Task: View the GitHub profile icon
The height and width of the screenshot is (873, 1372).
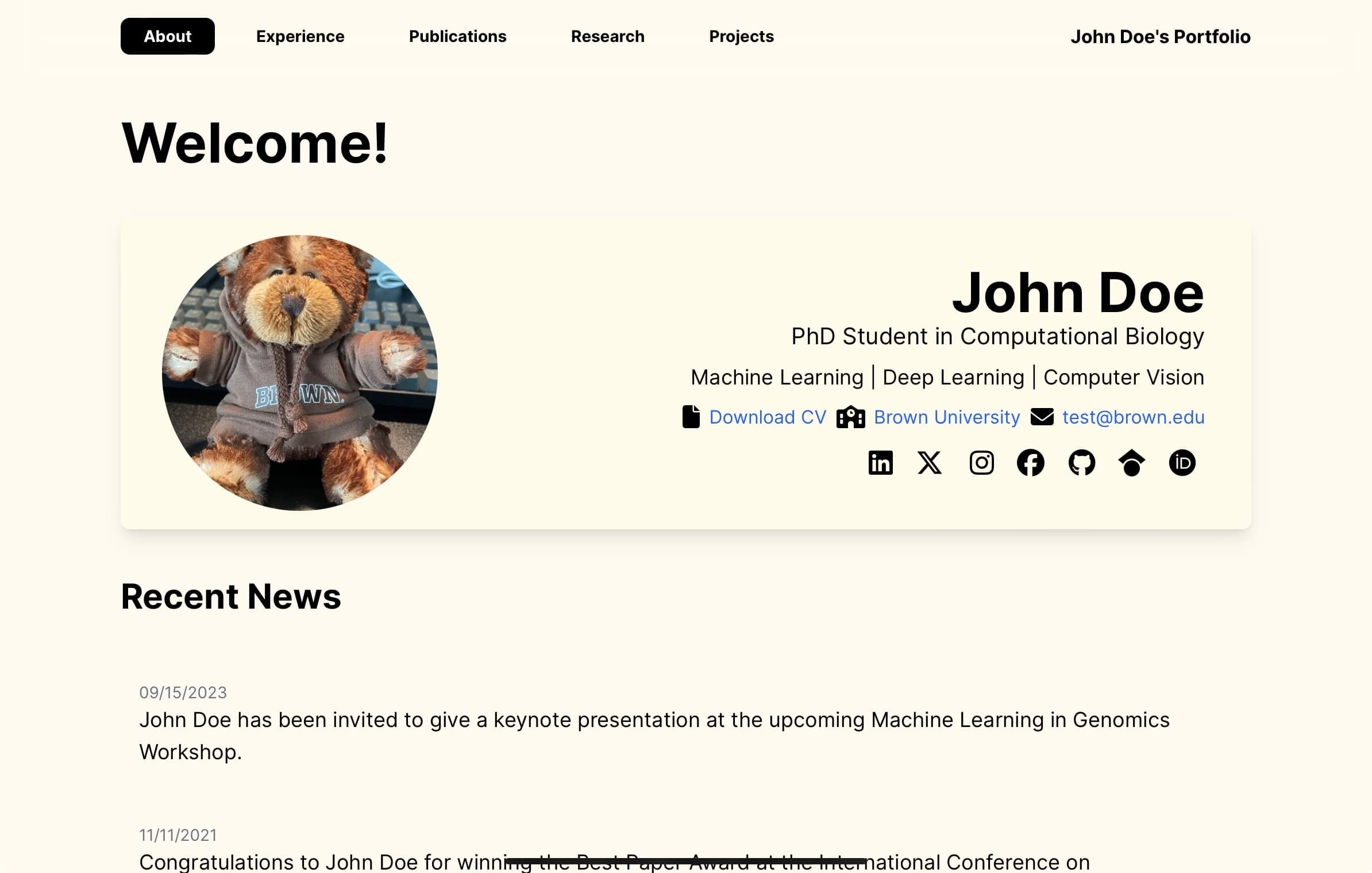Action: coord(1081,462)
